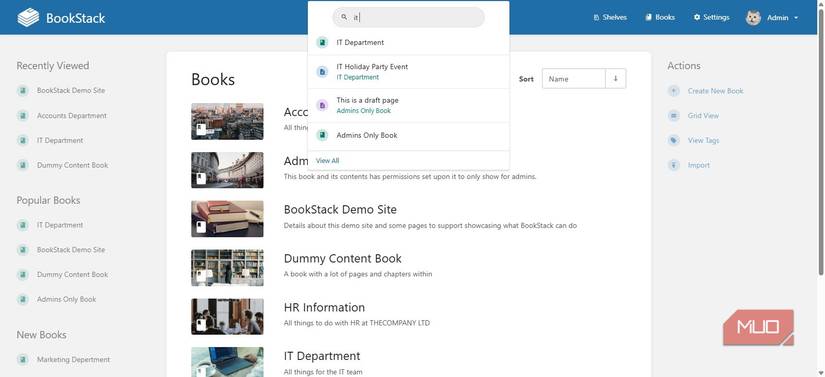The height and width of the screenshot is (377, 825).
Task: Open 'This is a draft page' result
Action: point(408,105)
